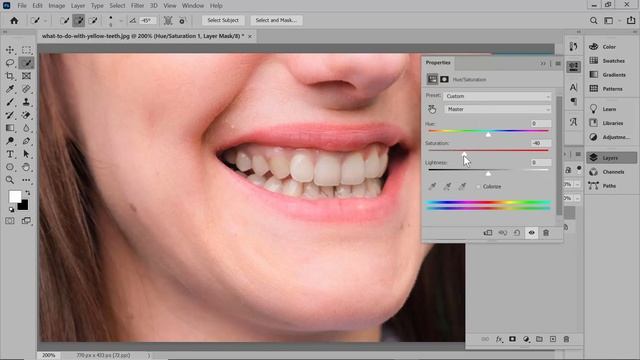Open the Master channel dropdown
Image resolution: width=640 pixels, height=360 pixels.
click(x=497, y=109)
